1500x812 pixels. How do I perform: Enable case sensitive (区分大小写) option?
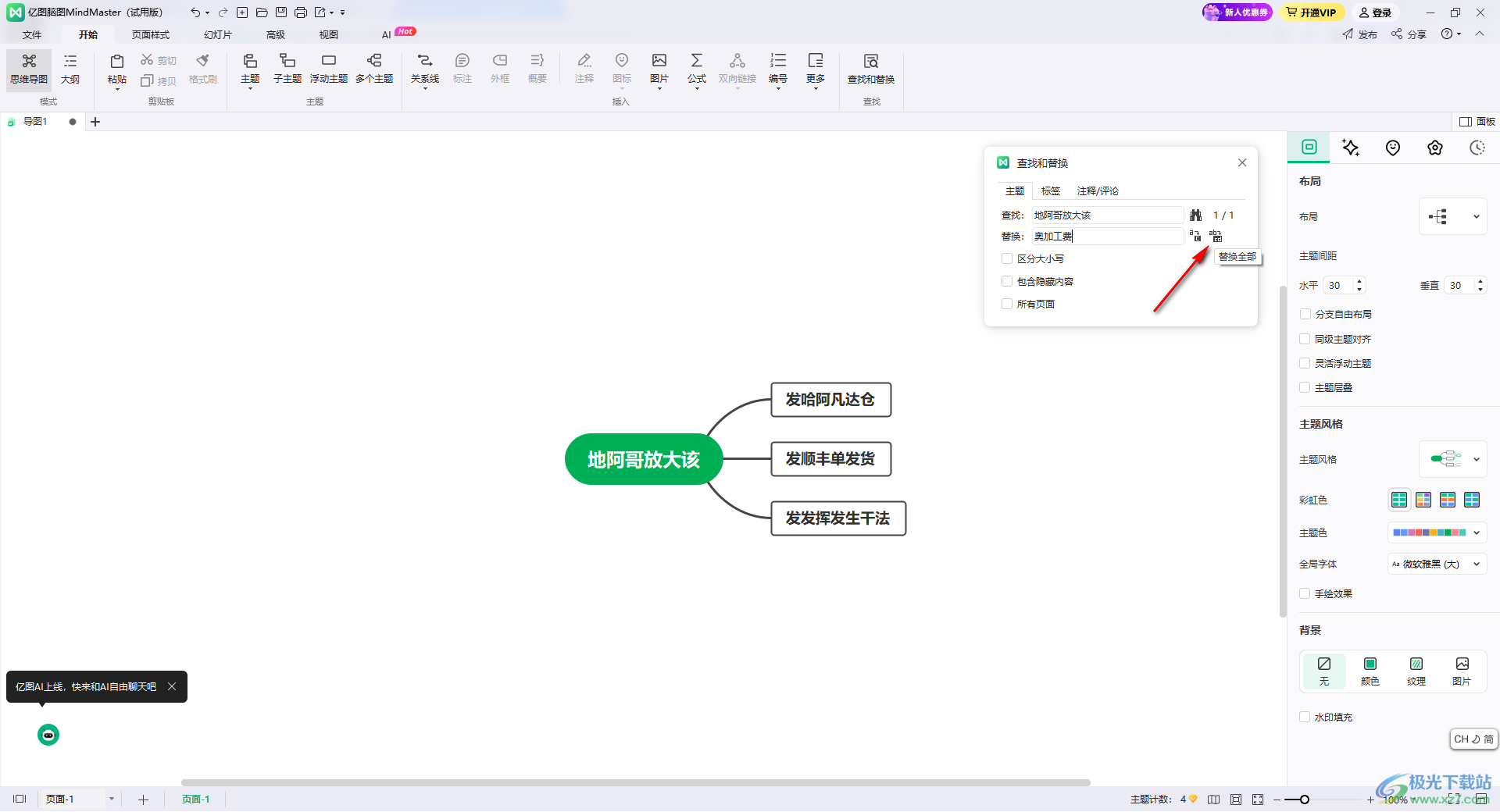(x=1007, y=258)
